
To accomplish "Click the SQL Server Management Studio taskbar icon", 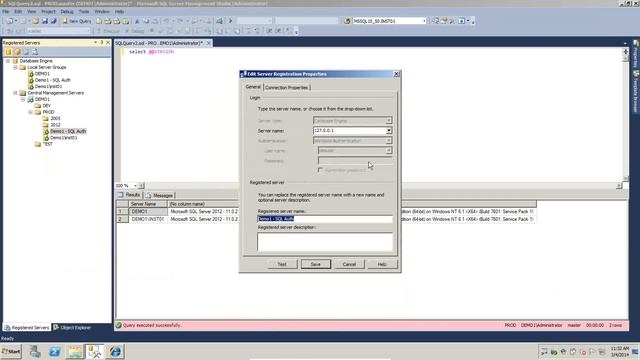I will click(95, 351).
